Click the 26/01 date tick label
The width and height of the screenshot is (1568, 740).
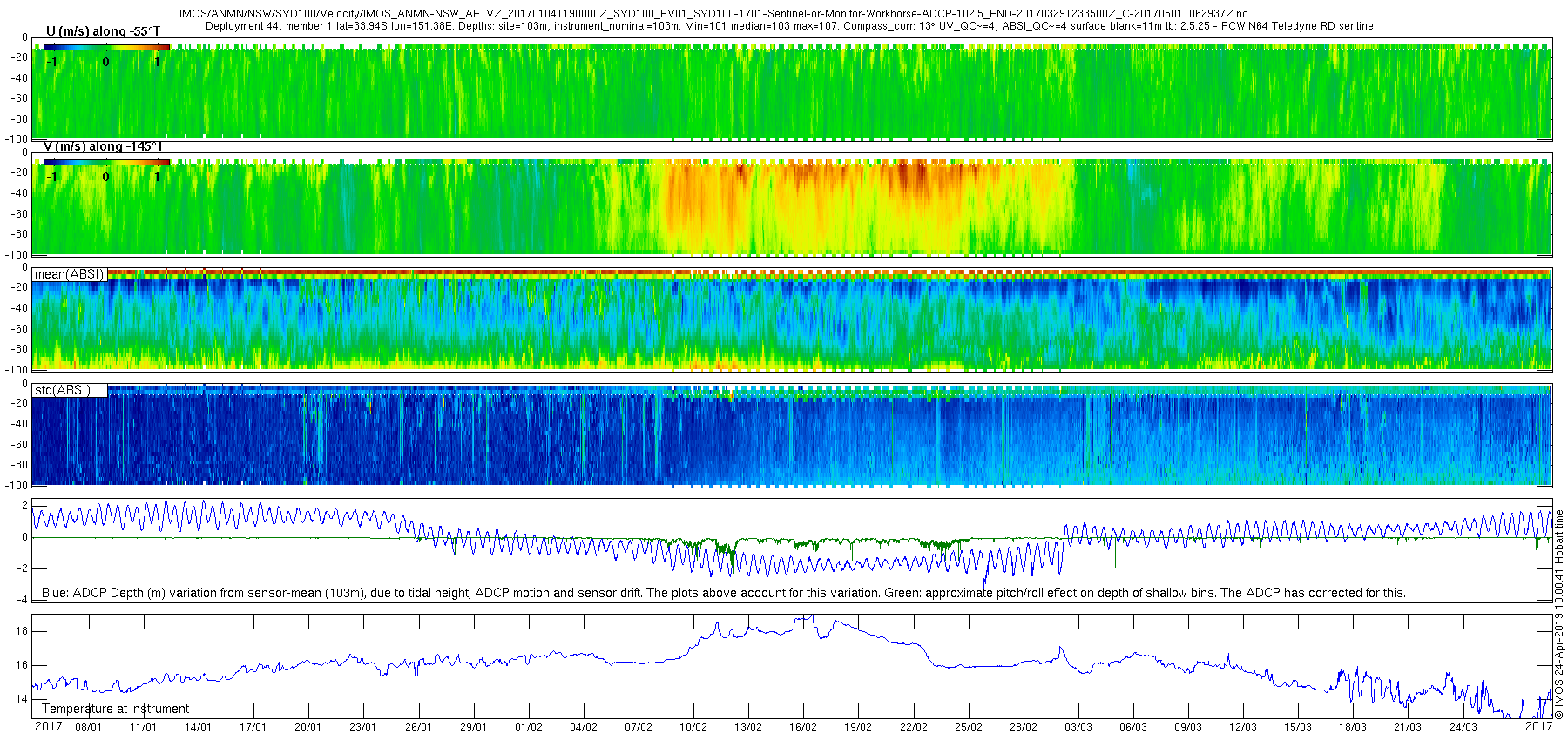(418, 728)
